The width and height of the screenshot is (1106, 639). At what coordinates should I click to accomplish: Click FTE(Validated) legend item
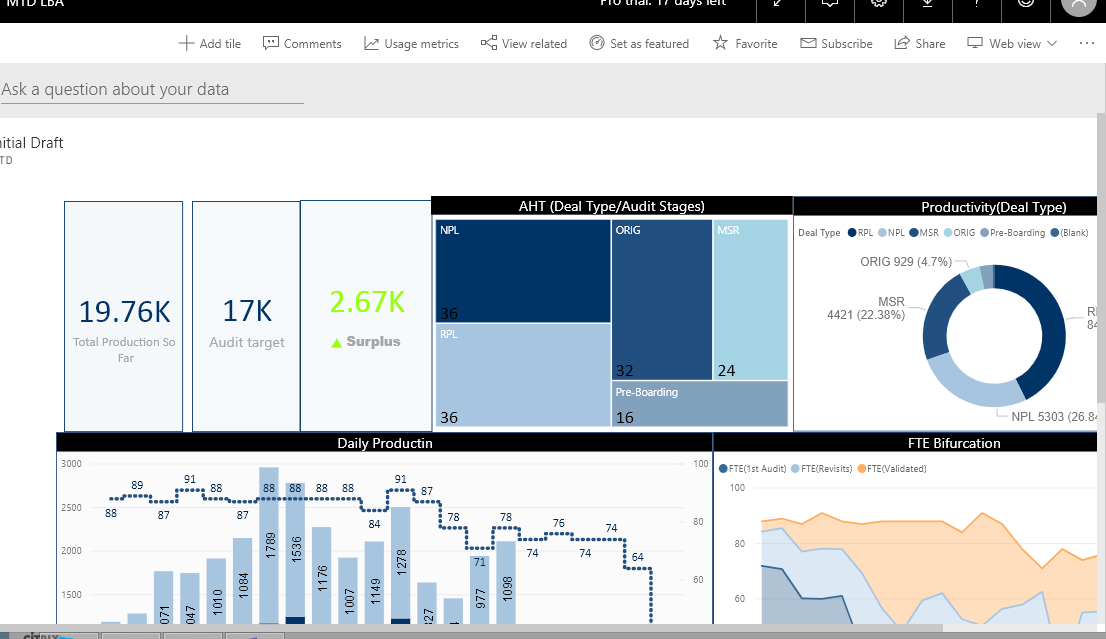point(892,468)
